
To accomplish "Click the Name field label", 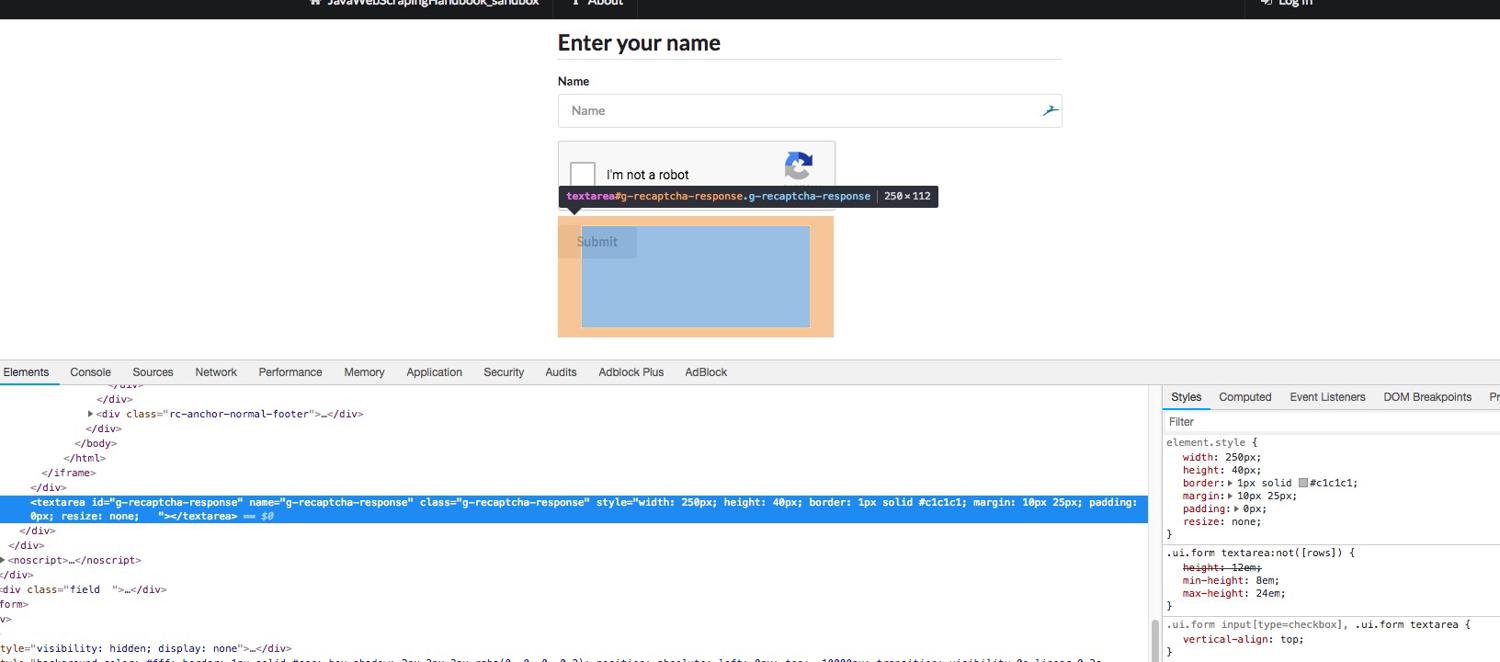I will pos(573,81).
